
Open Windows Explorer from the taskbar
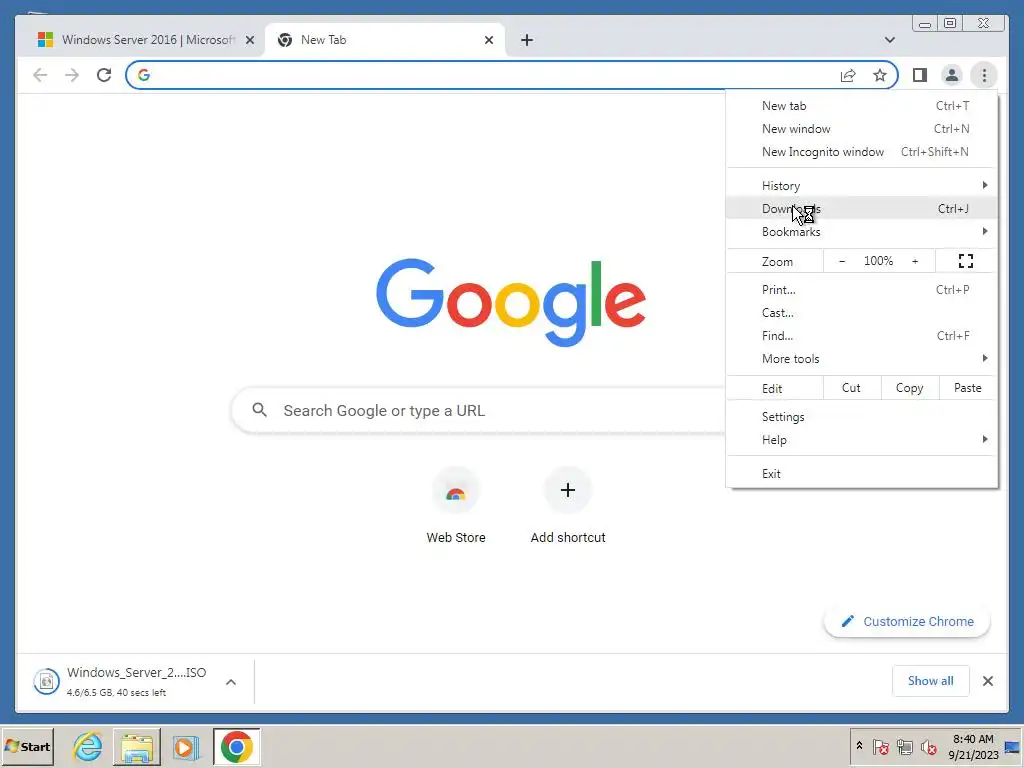[137, 746]
